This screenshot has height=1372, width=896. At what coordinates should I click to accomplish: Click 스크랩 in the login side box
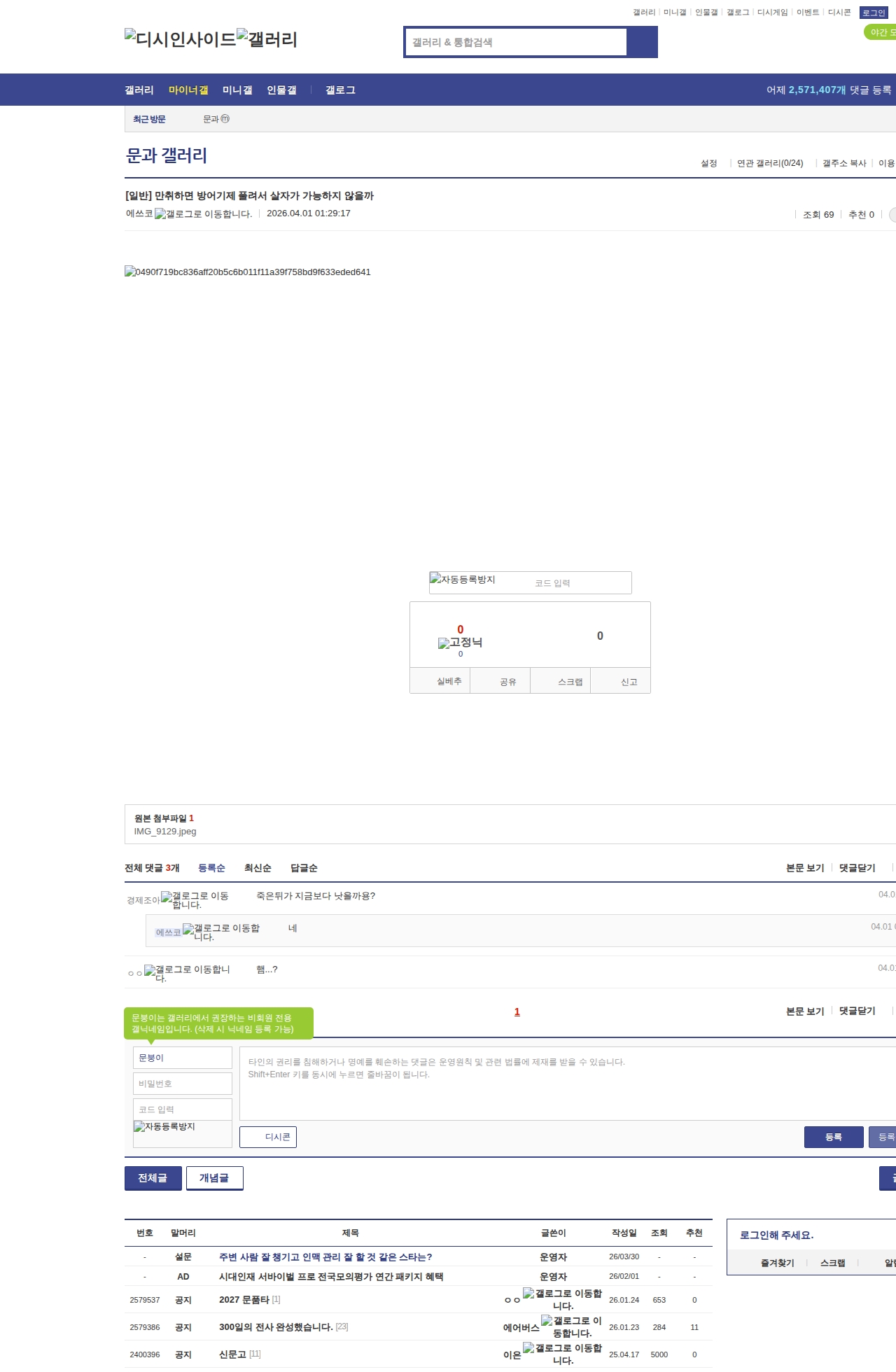tap(833, 1263)
